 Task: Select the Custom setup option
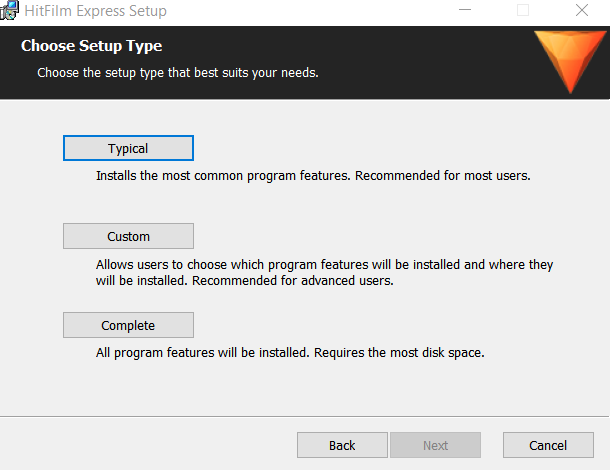click(x=128, y=236)
